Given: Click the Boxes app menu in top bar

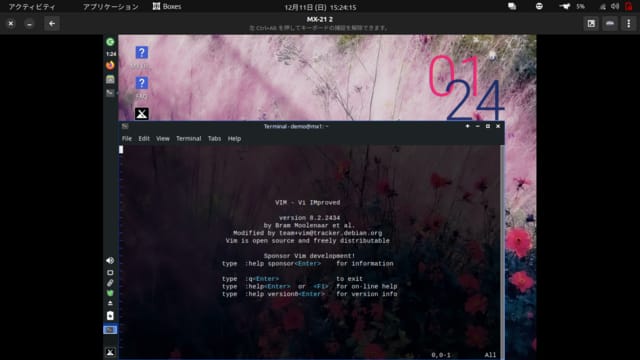Looking at the screenshot, I should click(x=167, y=7).
